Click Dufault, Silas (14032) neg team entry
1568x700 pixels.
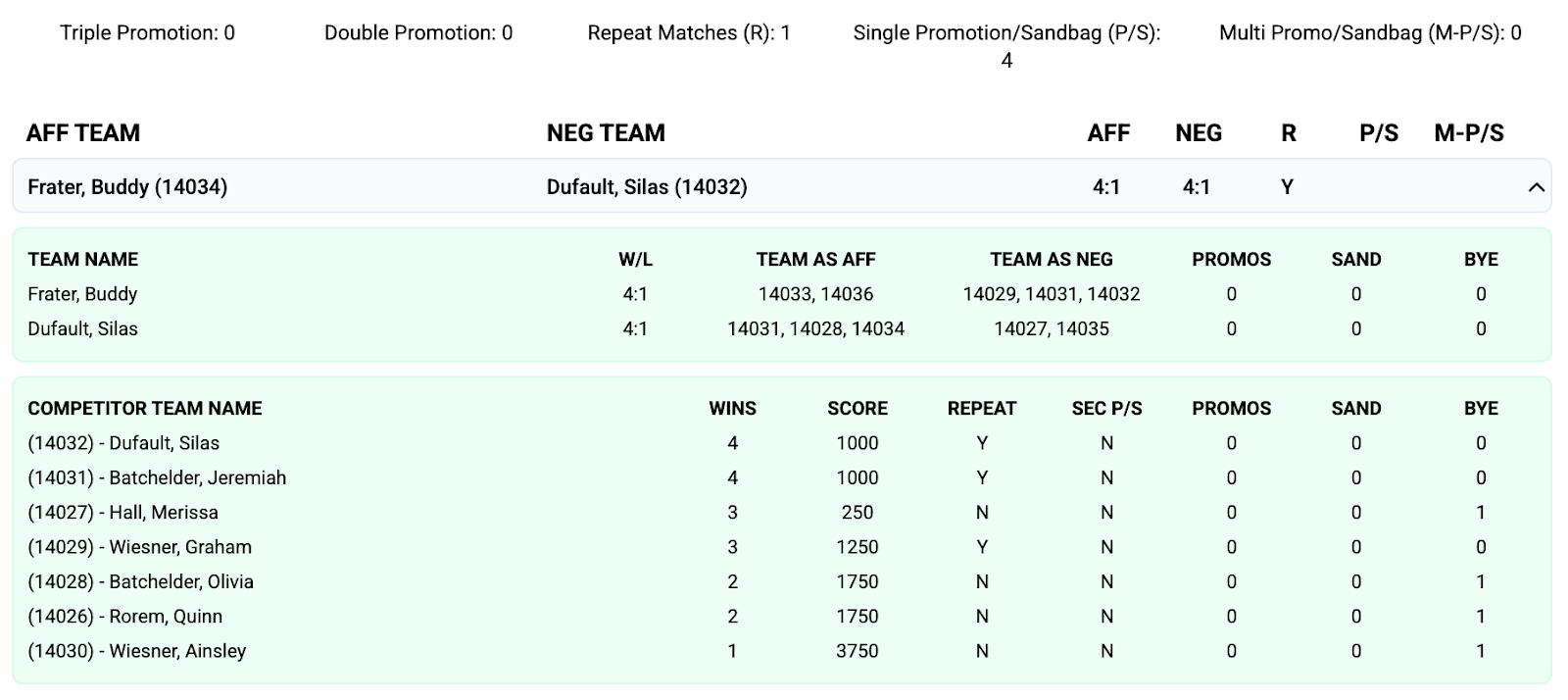pos(647,187)
